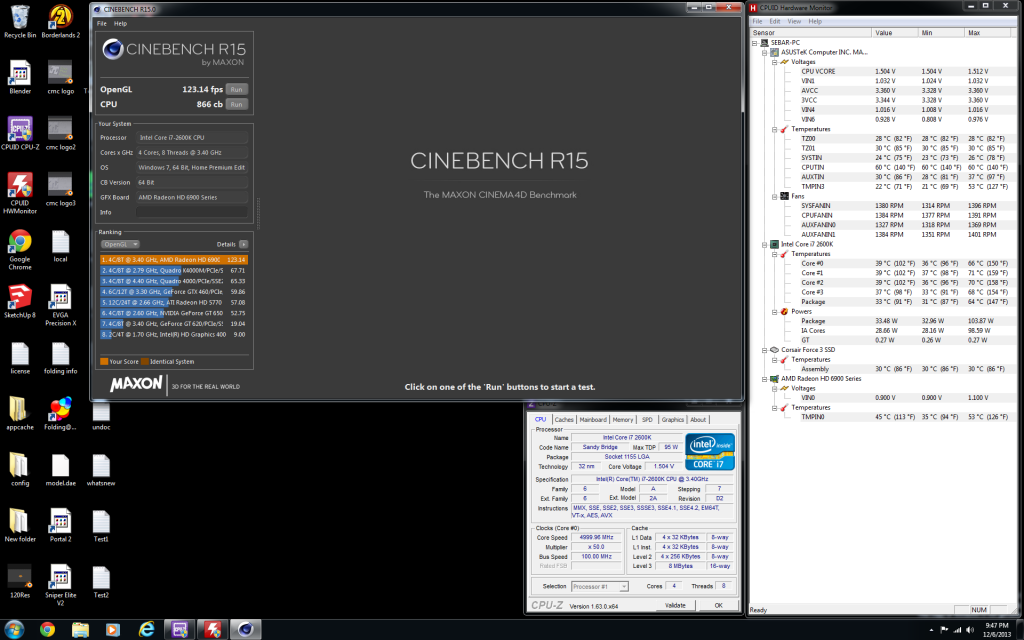Screen dimensions: 1024x640
Task: Open the Folding@home desktop icon
Action: (x=61, y=413)
